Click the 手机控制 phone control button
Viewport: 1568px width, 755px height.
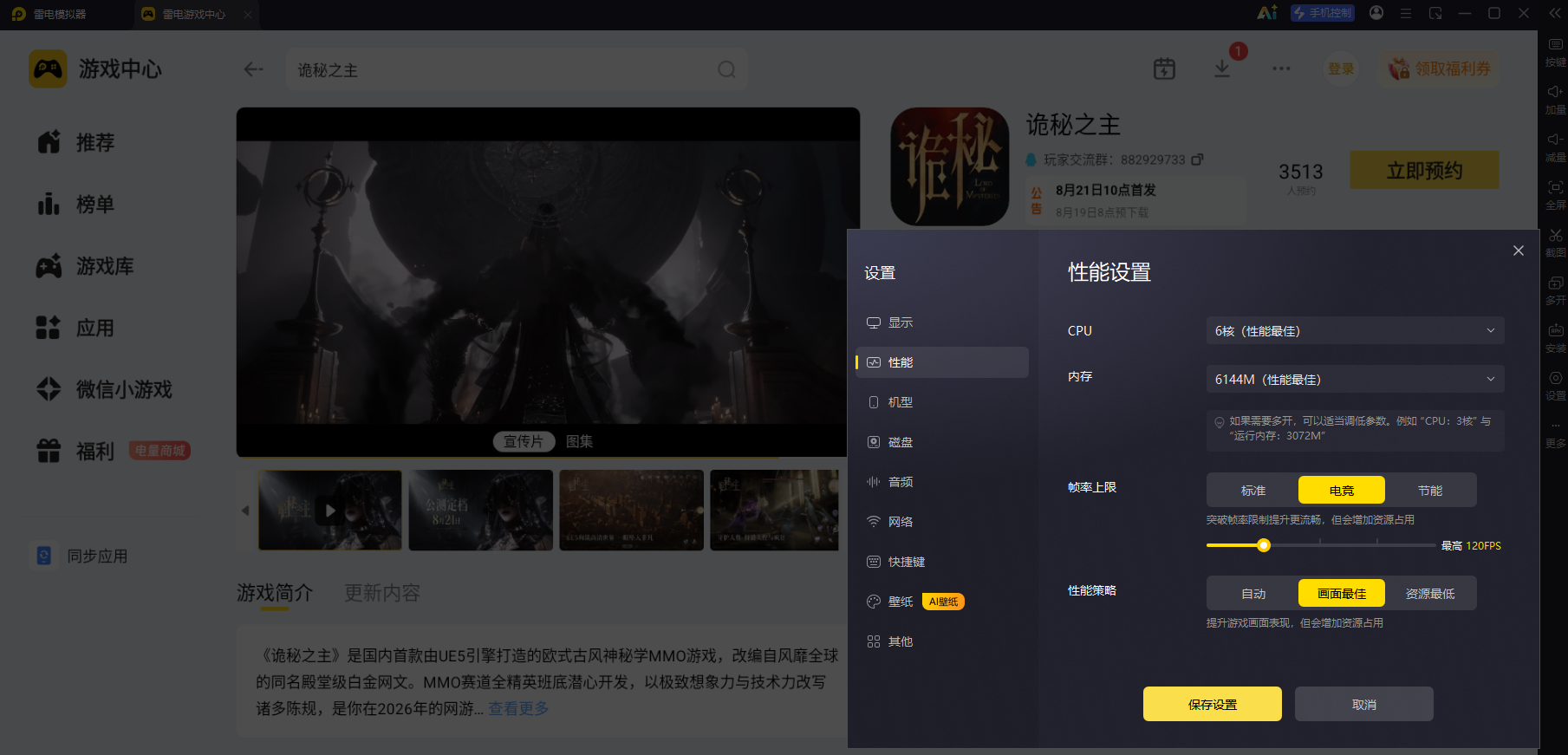click(x=1323, y=13)
